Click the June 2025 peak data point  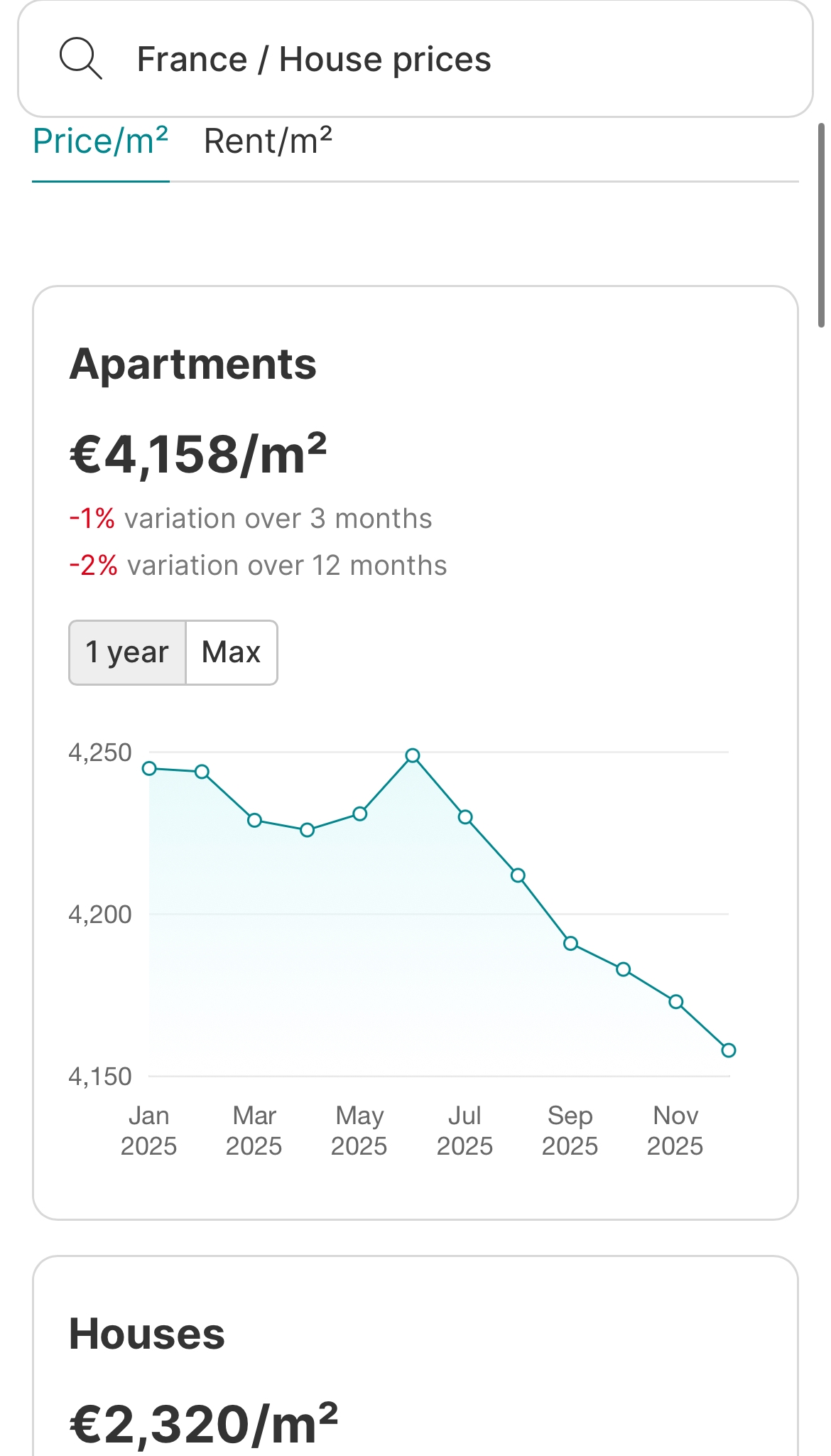(413, 755)
